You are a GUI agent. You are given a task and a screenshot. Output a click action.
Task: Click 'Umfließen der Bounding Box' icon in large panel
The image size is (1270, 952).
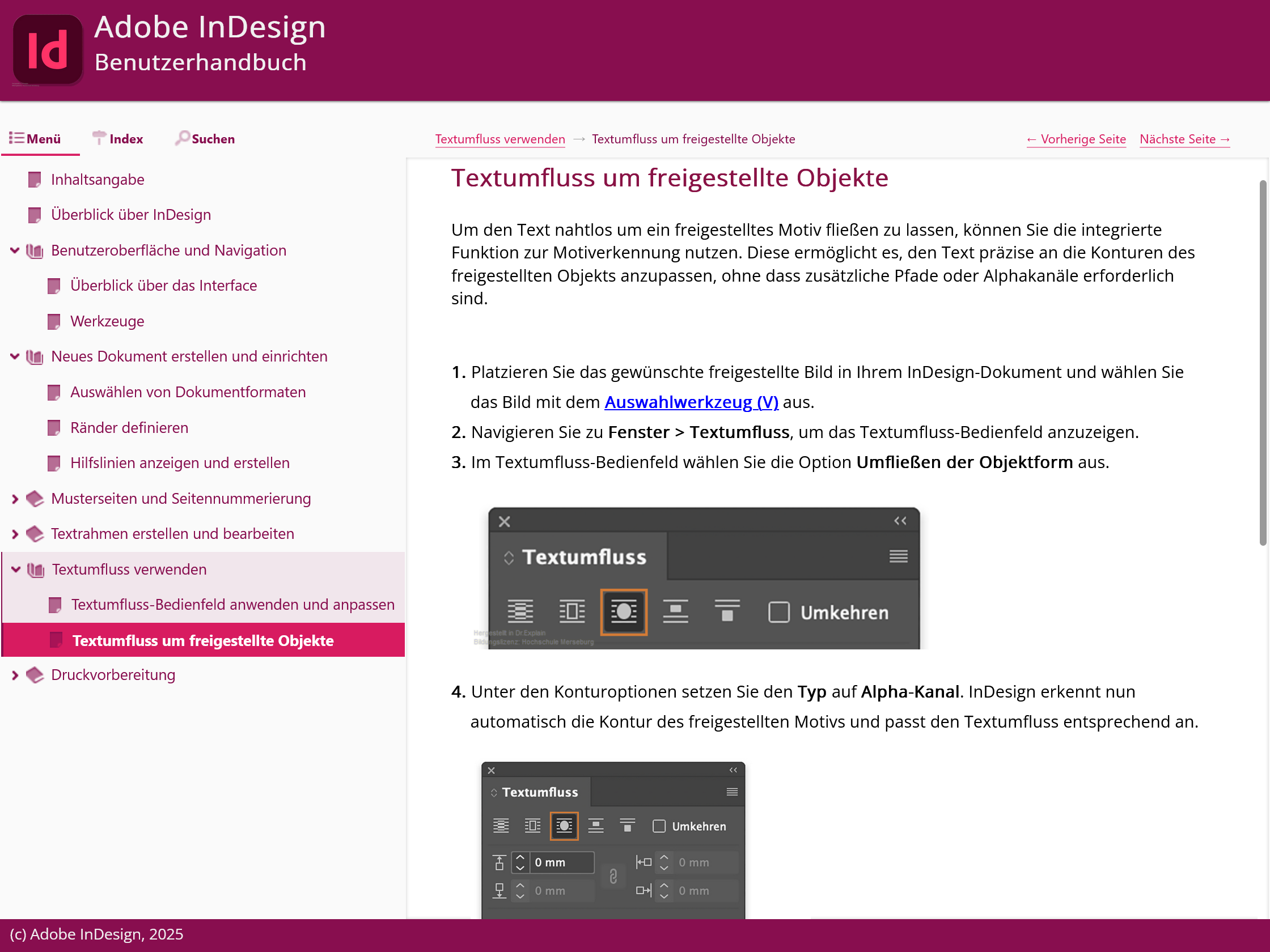572,611
